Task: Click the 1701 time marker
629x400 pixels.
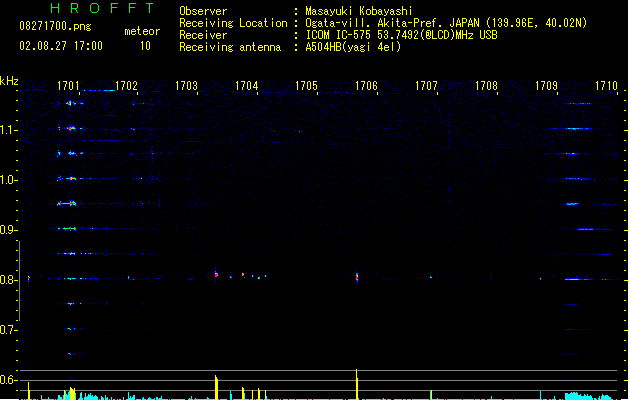Action: tap(68, 86)
